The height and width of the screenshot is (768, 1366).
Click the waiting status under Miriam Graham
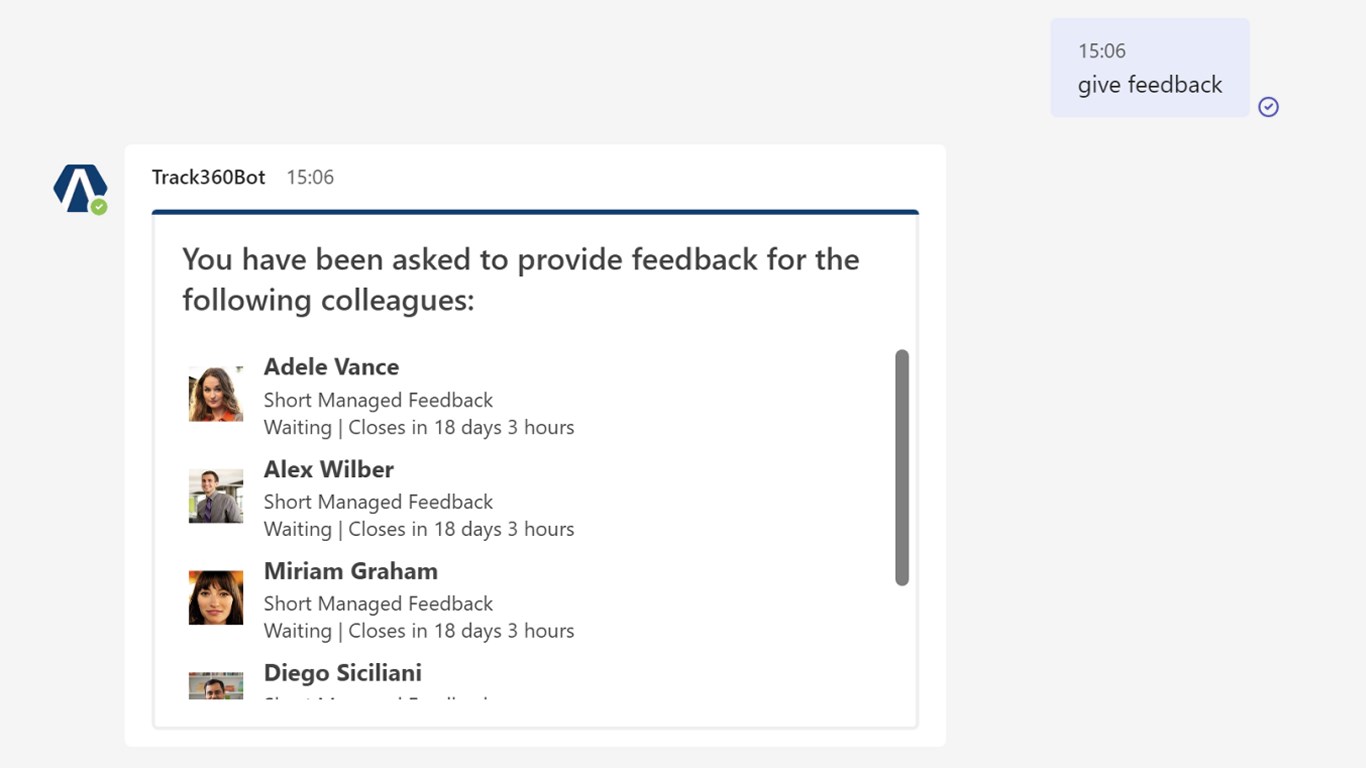coord(418,631)
